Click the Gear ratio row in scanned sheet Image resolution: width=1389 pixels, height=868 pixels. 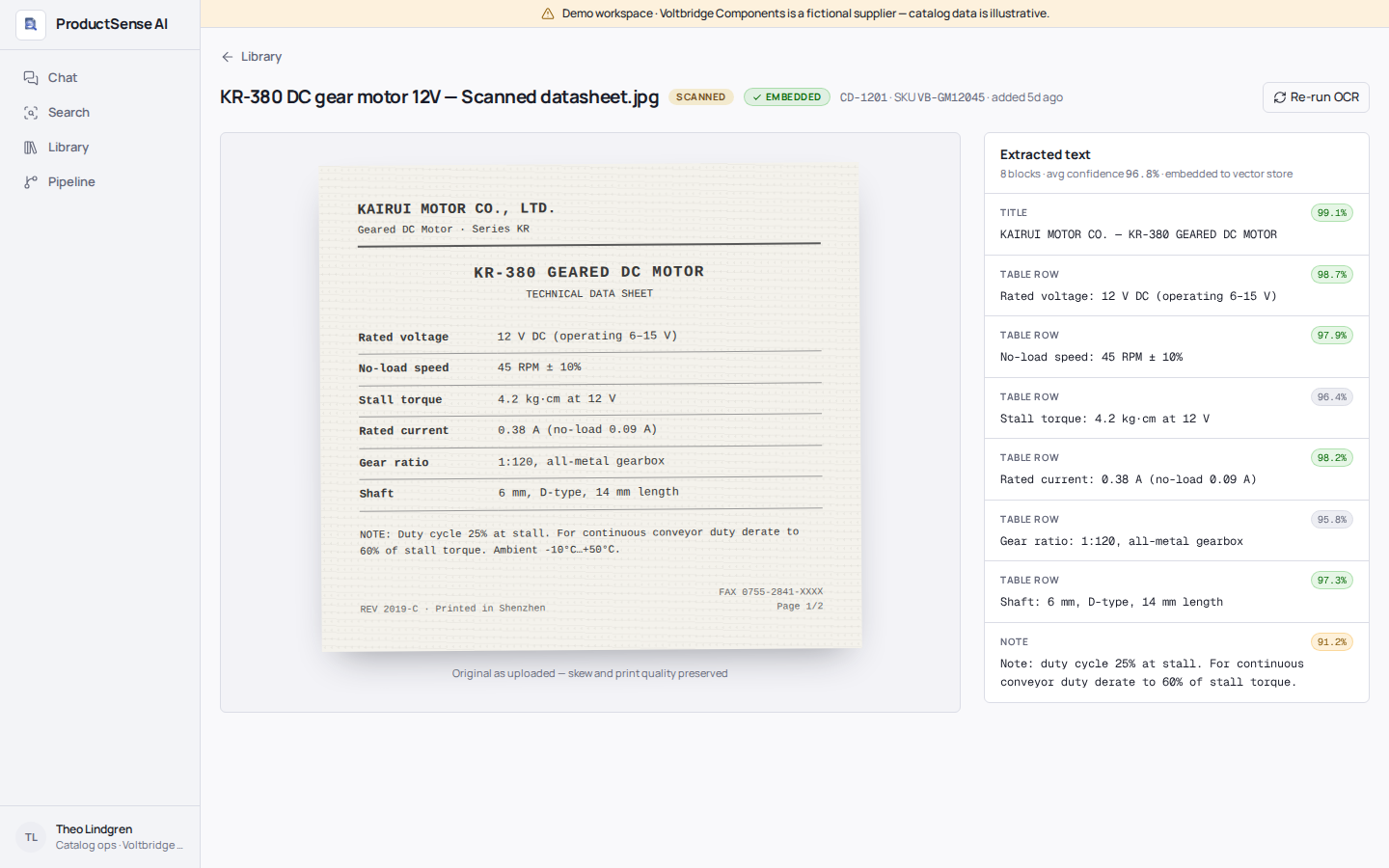pyautogui.click(x=590, y=462)
